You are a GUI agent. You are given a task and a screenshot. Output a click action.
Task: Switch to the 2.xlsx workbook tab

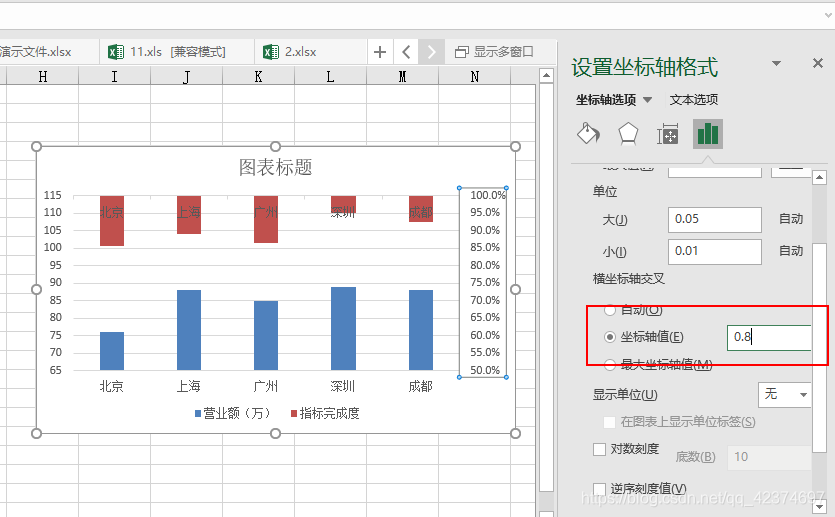point(310,52)
